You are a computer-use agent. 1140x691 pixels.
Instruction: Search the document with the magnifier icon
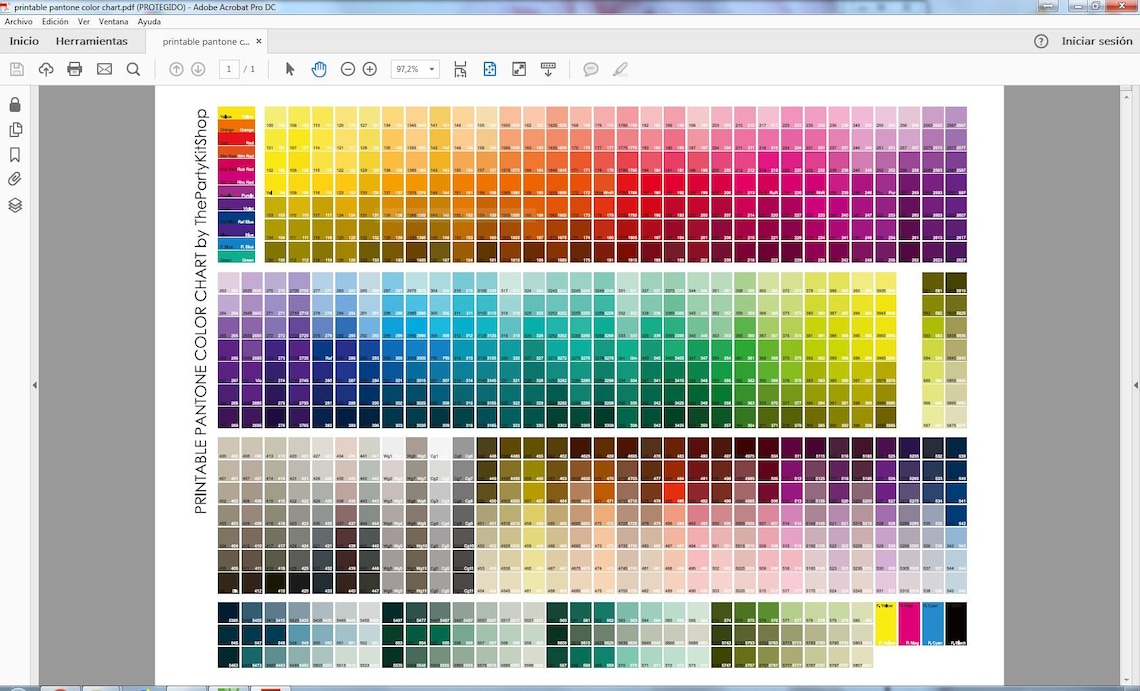[x=133, y=69]
